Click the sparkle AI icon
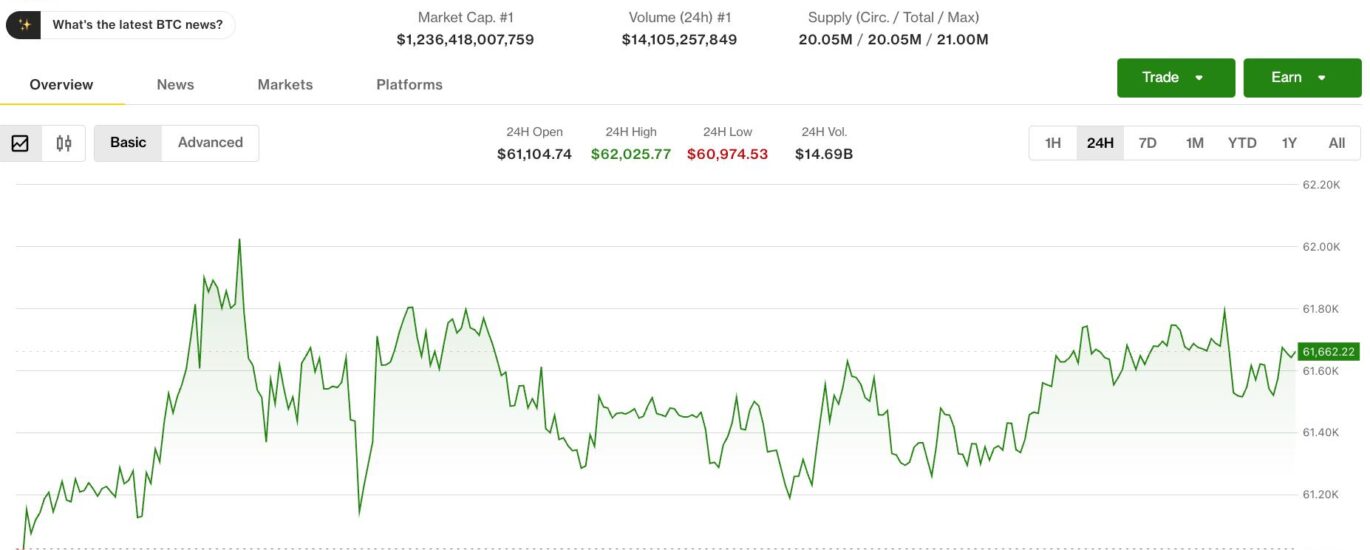Viewport: 1370px width, 550px height. click(24, 25)
